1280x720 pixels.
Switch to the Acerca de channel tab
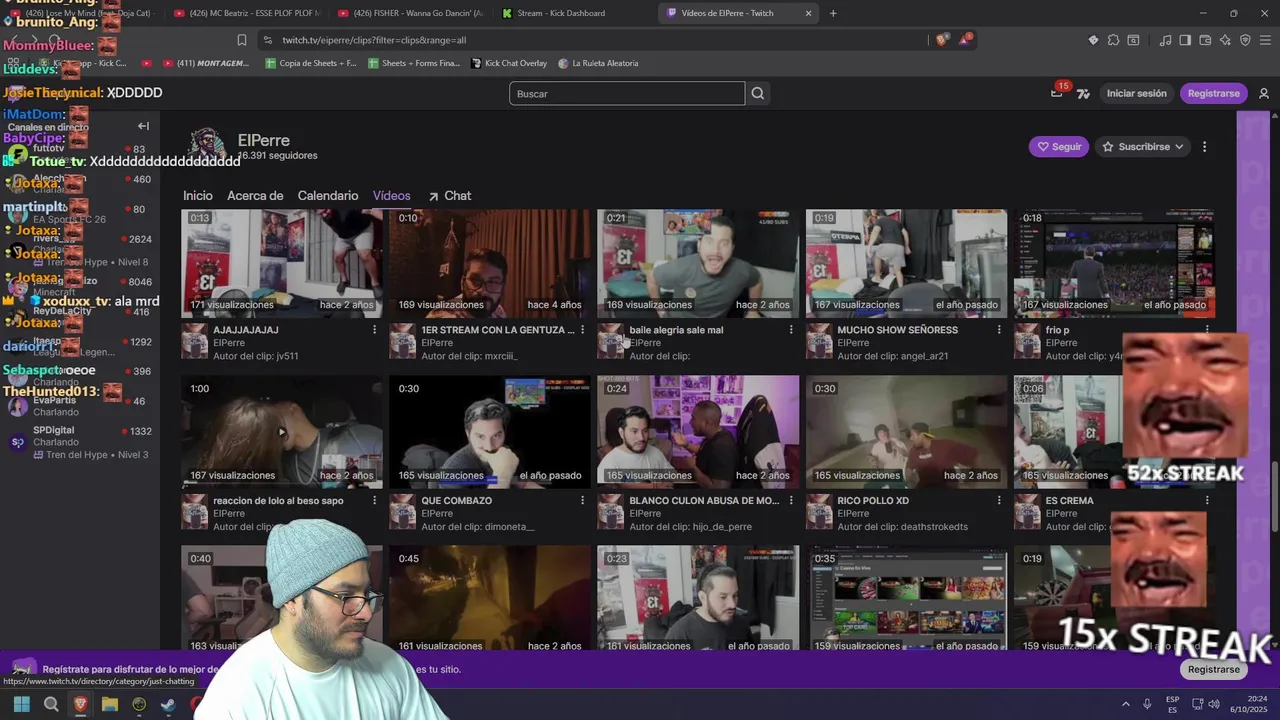(255, 196)
